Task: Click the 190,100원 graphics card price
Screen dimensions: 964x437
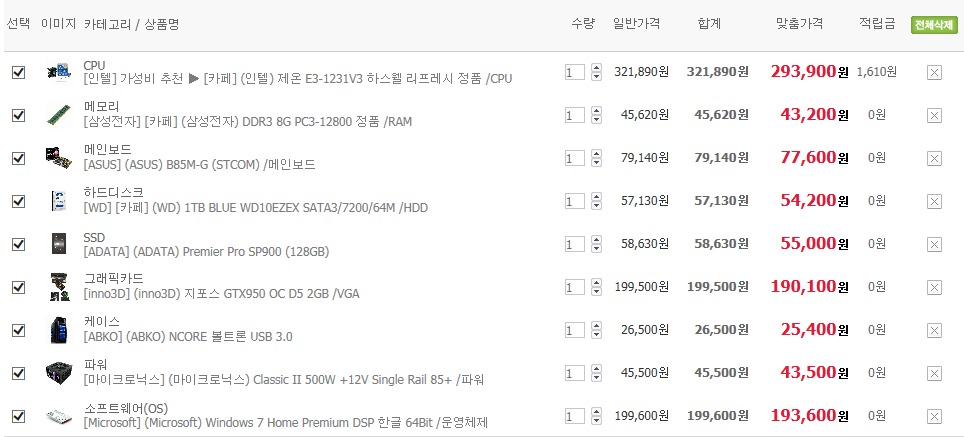Action: 809,286
